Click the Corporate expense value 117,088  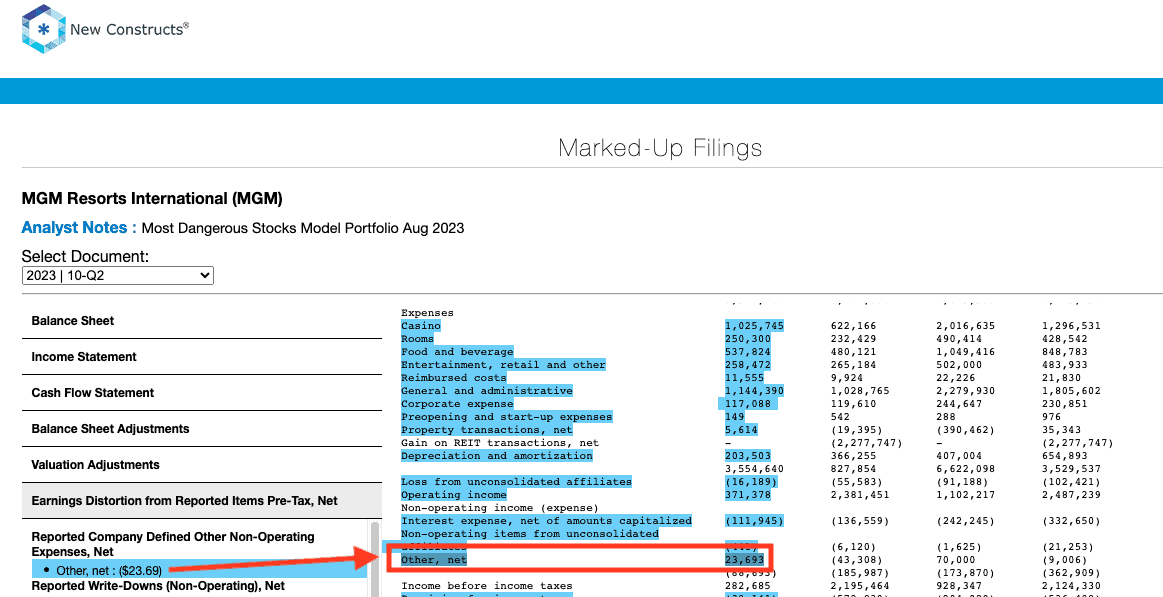pos(749,403)
